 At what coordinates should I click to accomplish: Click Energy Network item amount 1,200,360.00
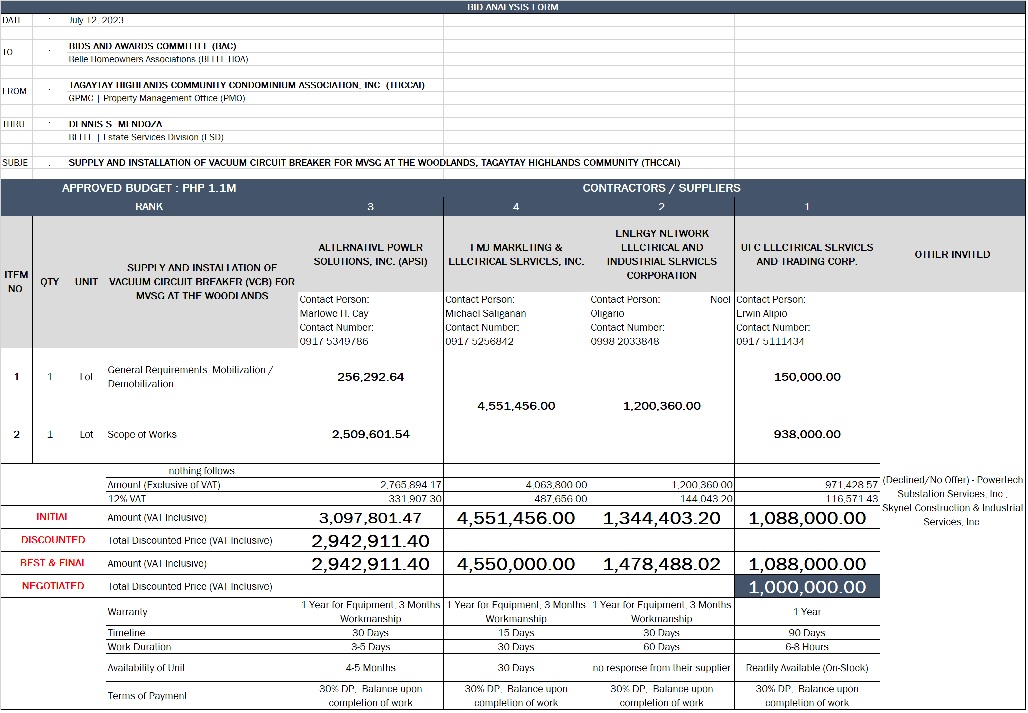tap(662, 406)
